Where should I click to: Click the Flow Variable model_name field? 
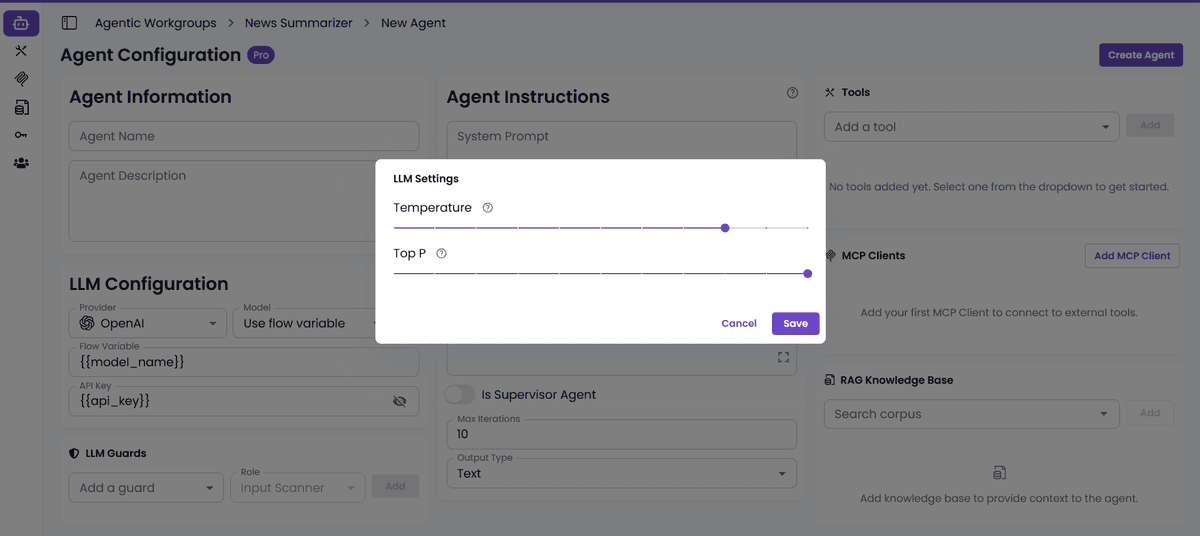244,362
